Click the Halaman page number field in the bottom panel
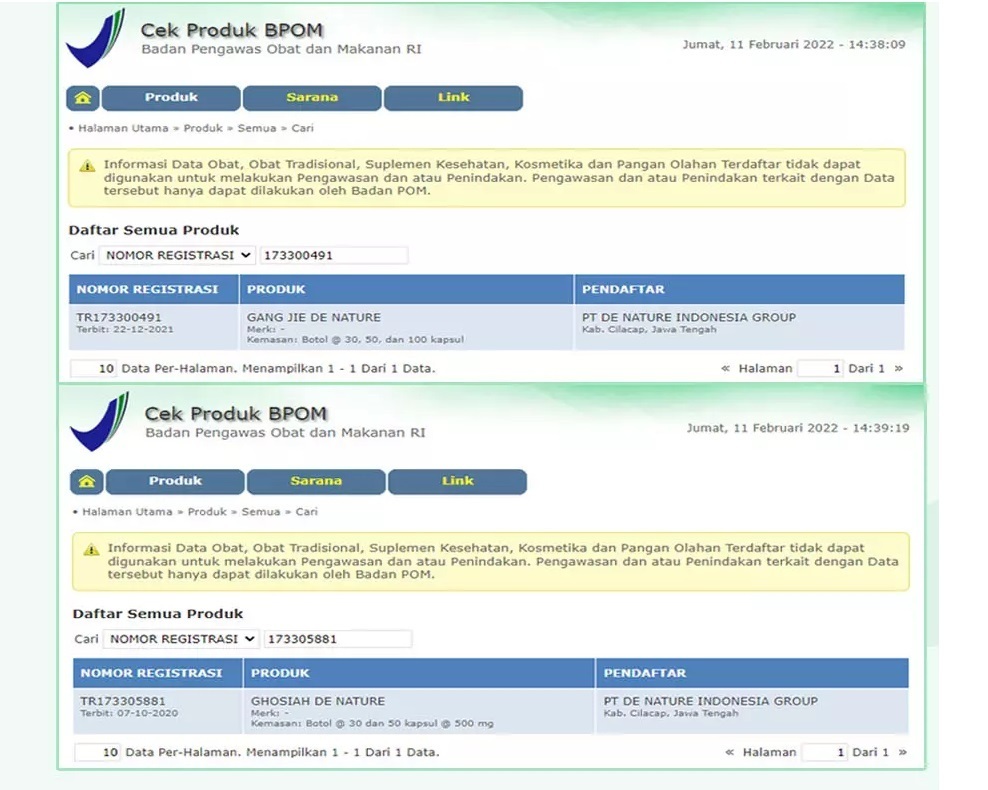The image size is (988, 790). (824, 752)
